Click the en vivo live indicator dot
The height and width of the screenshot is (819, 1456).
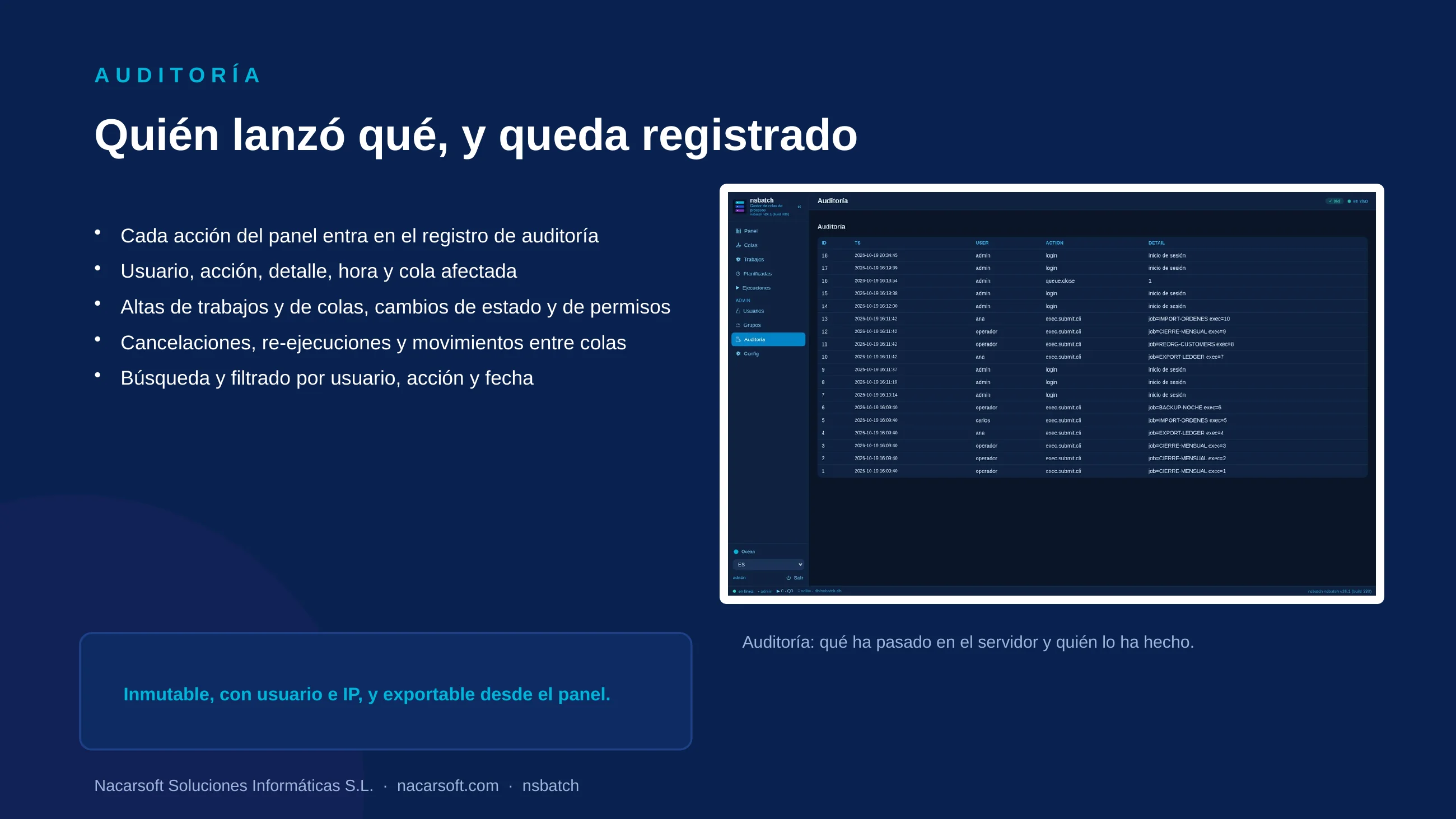(1349, 201)
